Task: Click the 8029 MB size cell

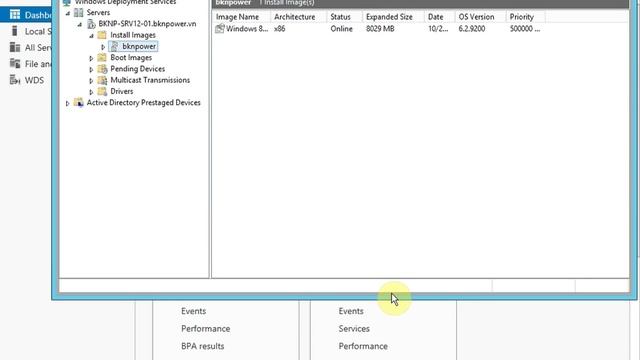Action: tap(380, 29)
